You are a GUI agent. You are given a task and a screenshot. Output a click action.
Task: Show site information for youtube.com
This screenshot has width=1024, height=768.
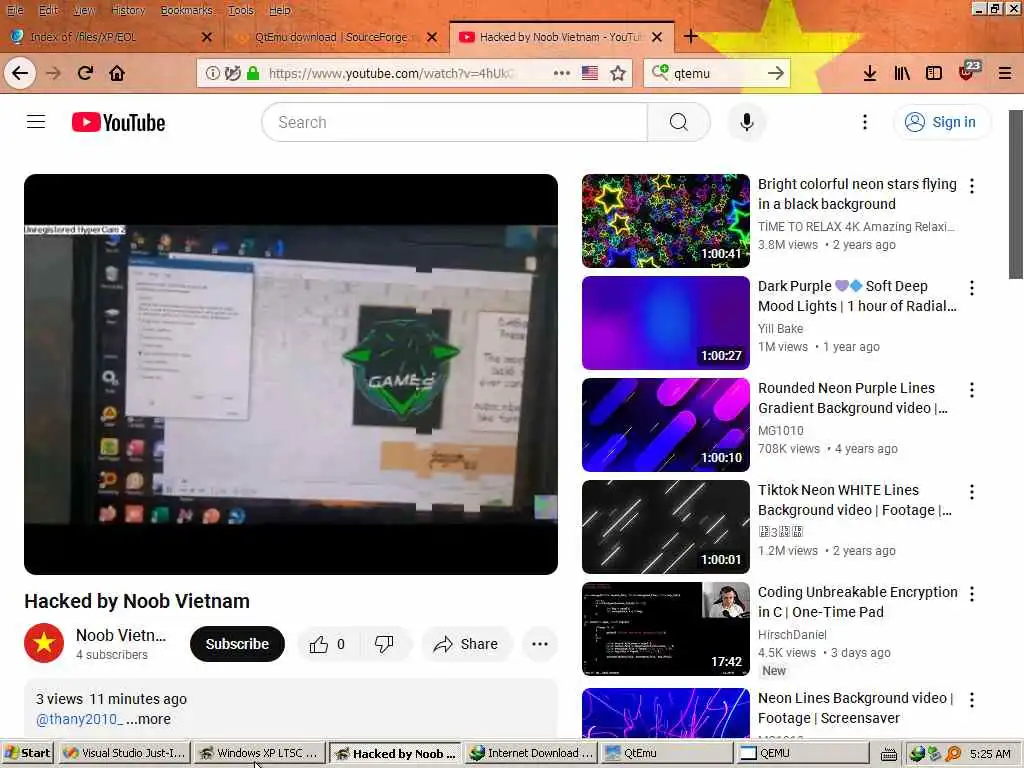212,73
